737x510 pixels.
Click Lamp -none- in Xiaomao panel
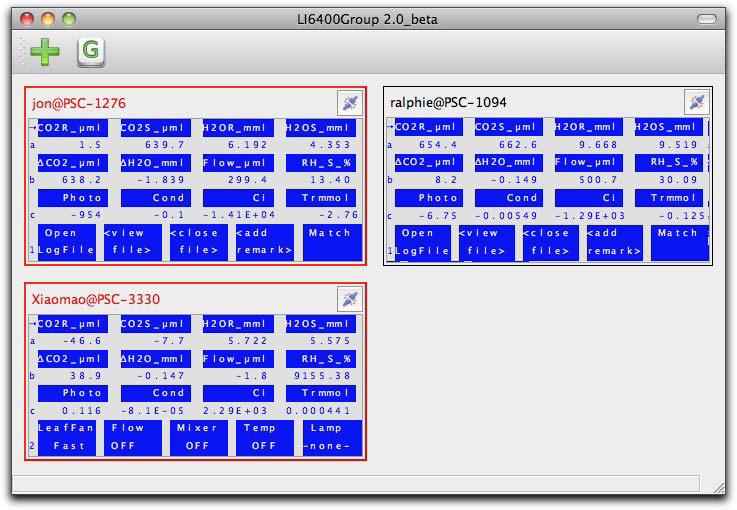pos(332,438)
